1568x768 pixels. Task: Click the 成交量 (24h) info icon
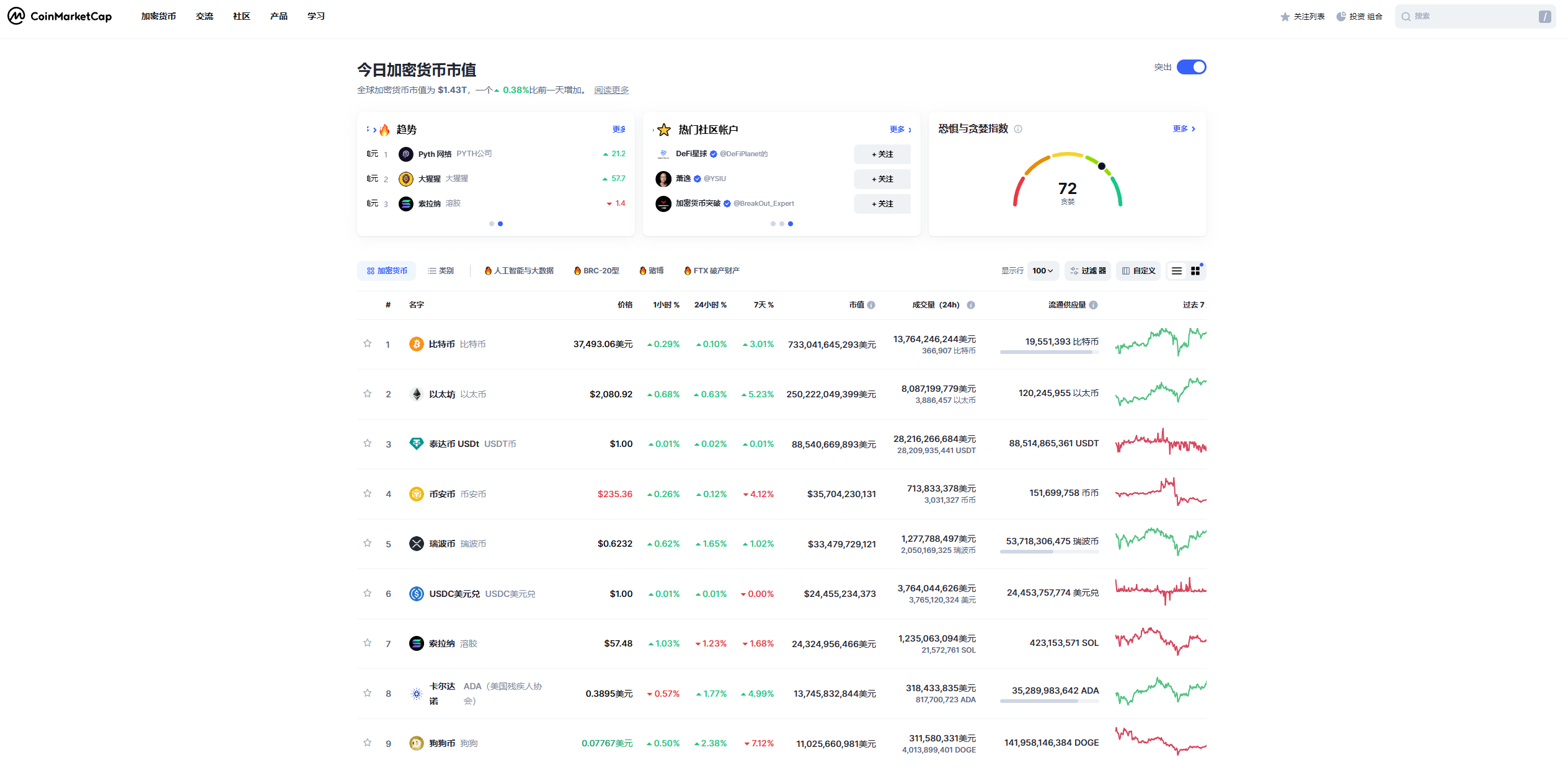click(971, 305)
